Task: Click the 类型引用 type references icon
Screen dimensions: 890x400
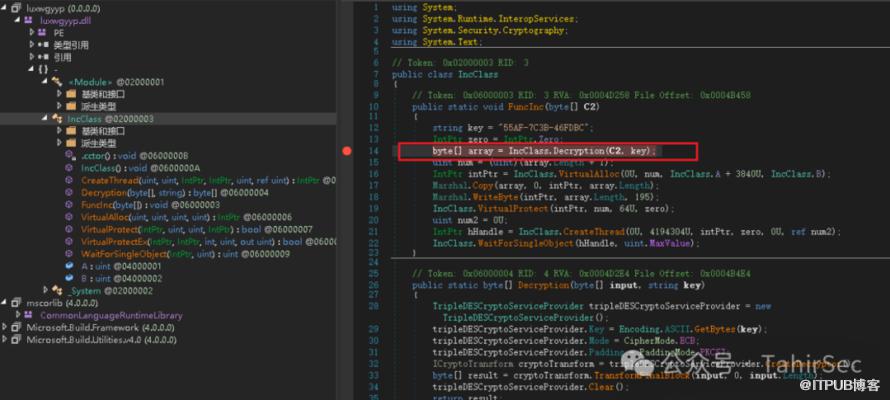Action: pos(43,45)
